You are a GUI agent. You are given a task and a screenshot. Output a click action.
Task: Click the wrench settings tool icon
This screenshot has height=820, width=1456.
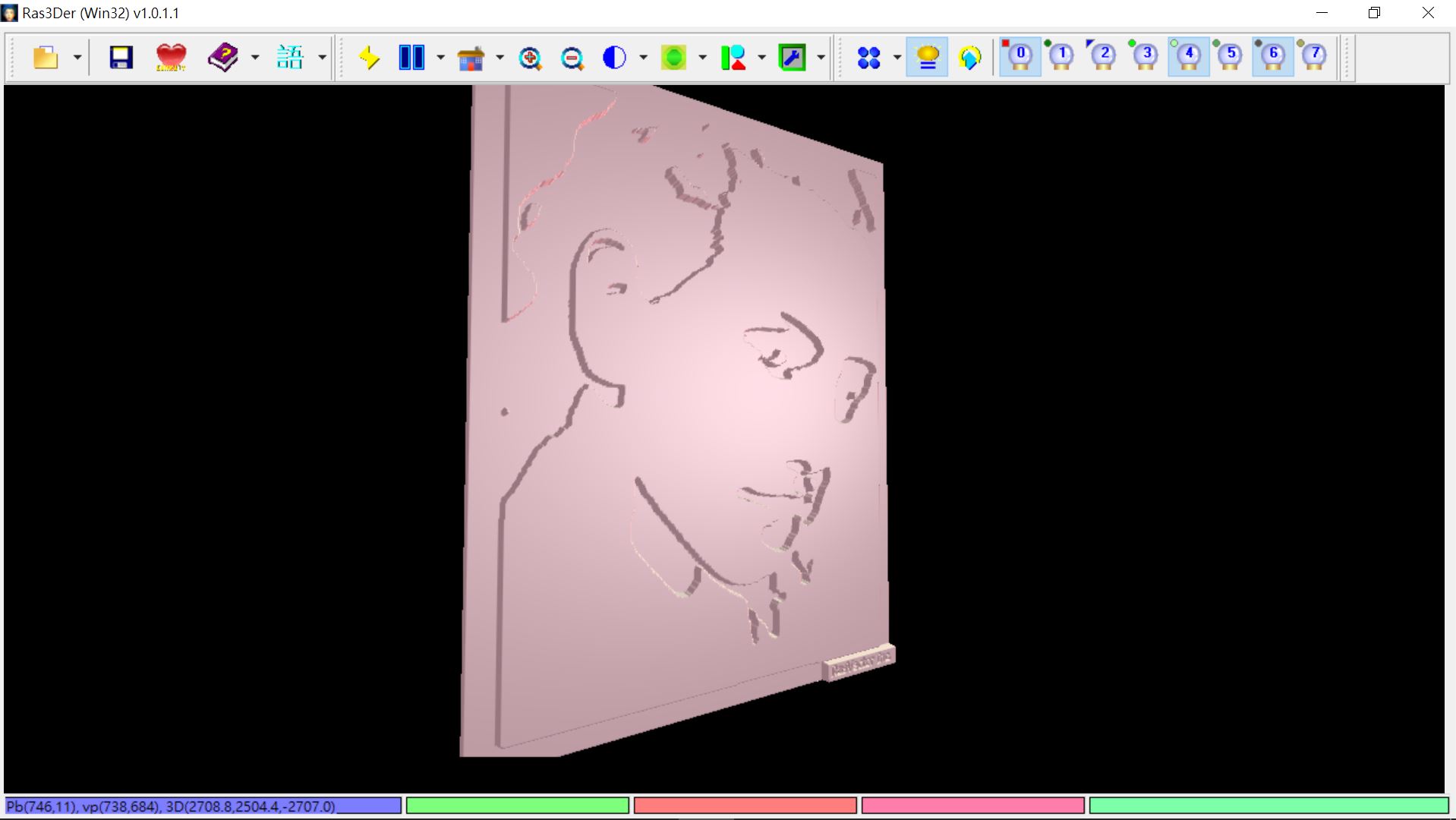point(793,57)
